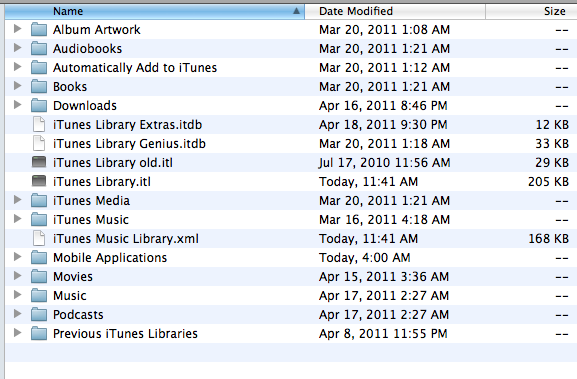Expand the Mobile Applications disclosure triangle

click(x=17, y=257)
